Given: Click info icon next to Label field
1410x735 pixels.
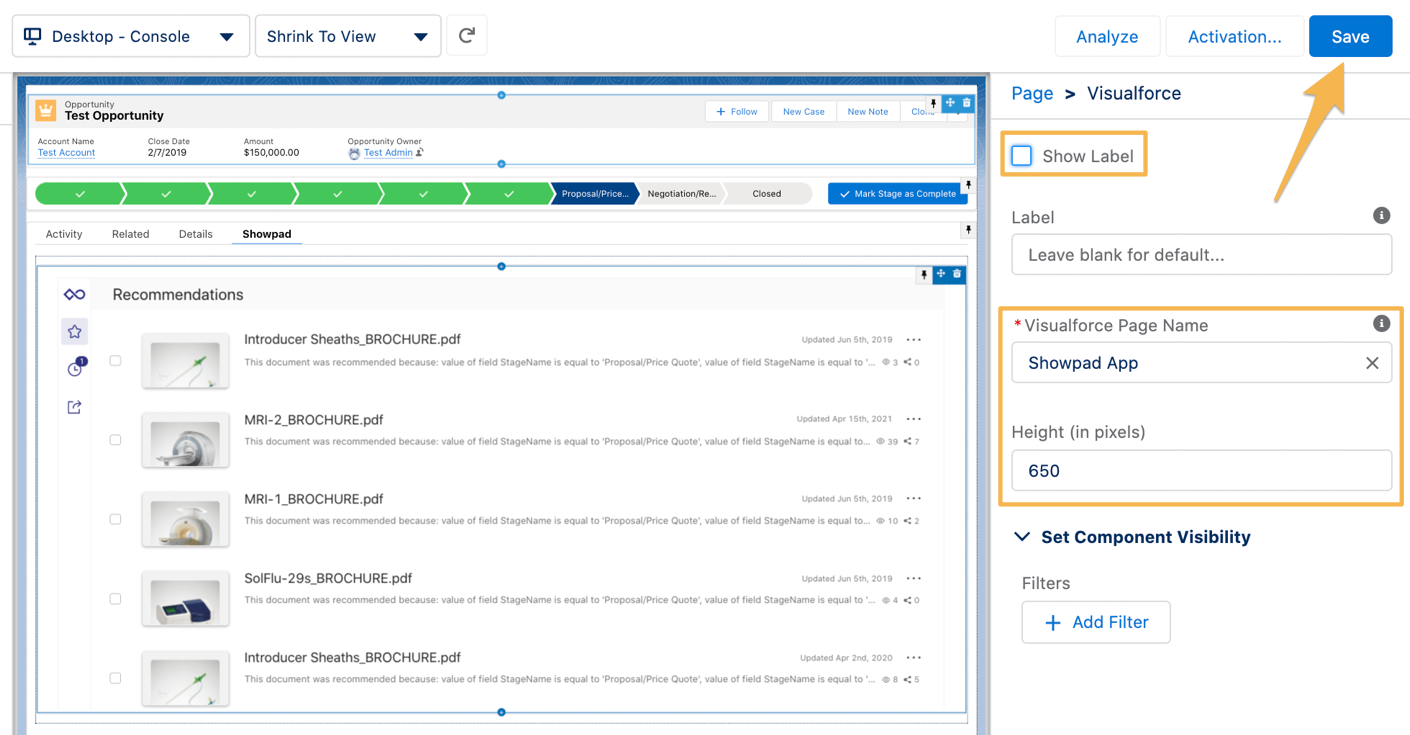Looking at the screenshot, I should point(1381,216).
